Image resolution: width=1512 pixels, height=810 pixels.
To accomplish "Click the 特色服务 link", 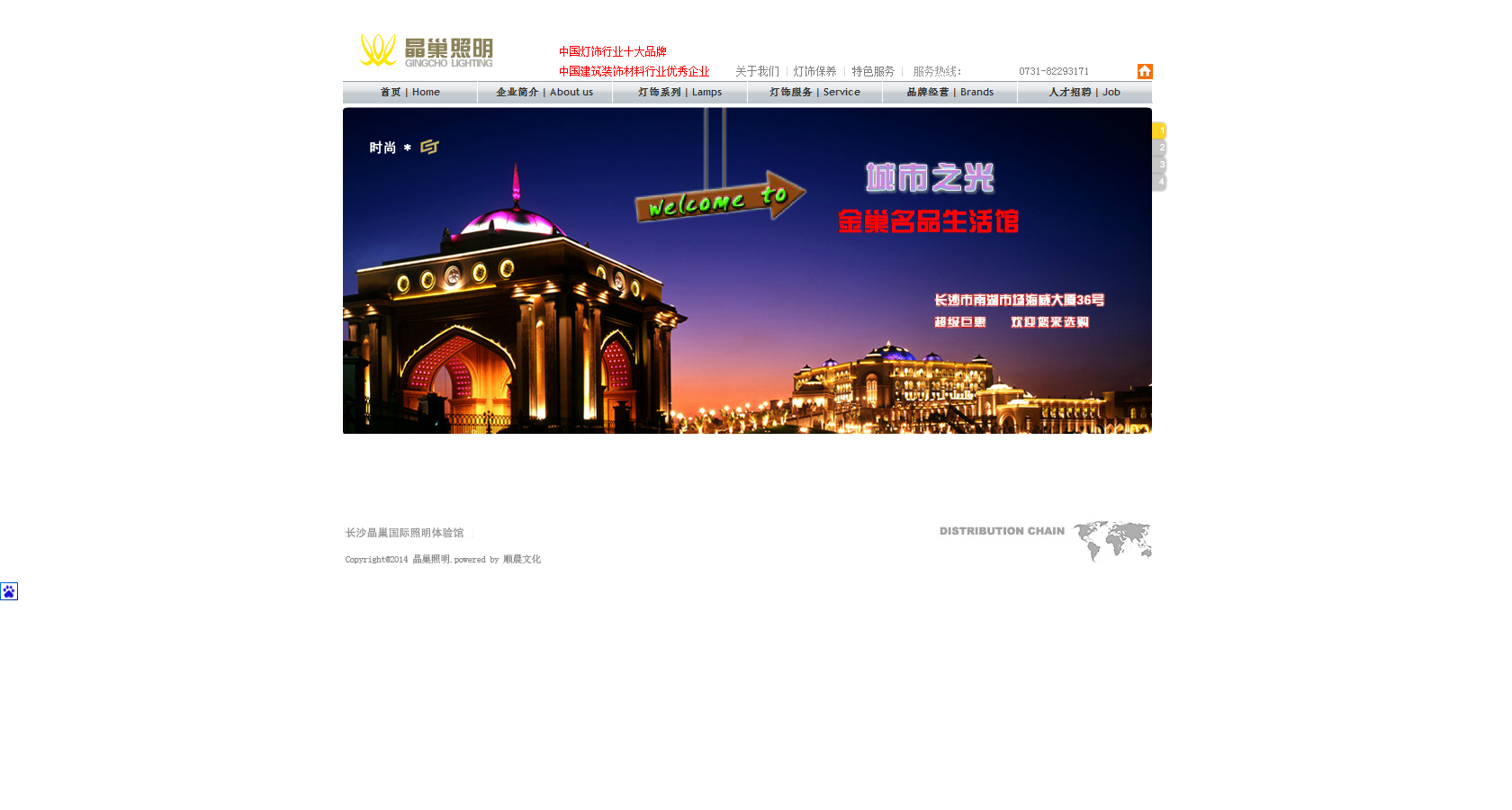I will [873, 71].
